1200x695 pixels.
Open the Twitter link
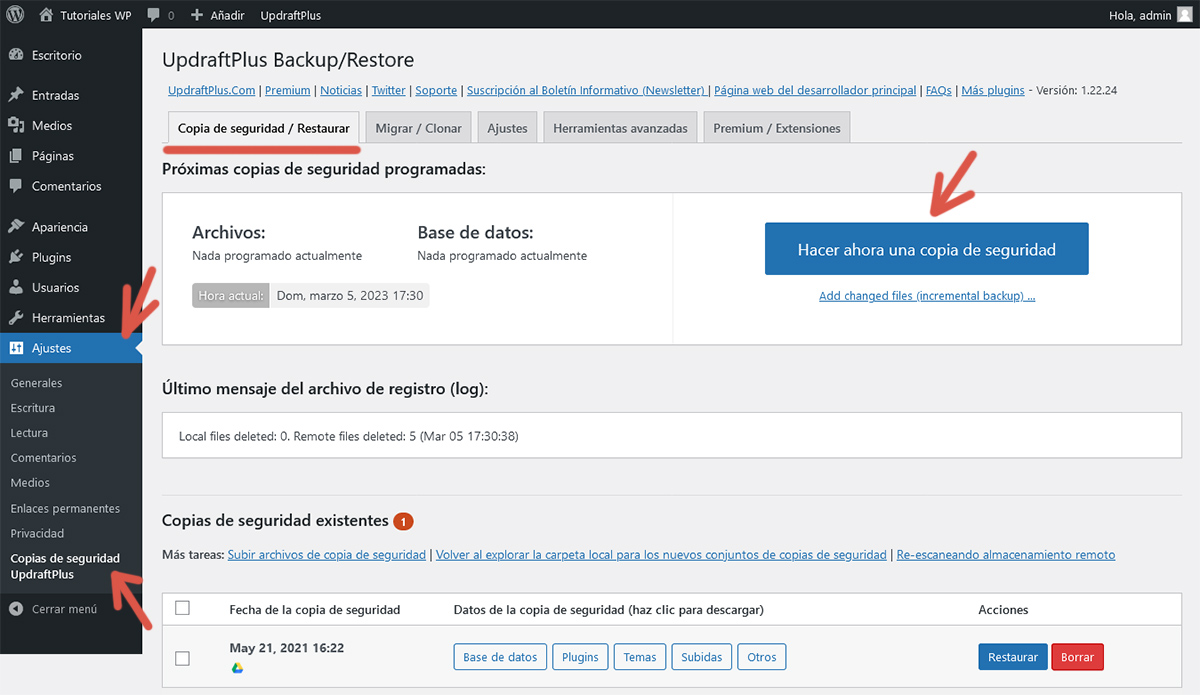click(x=389, y=90)
